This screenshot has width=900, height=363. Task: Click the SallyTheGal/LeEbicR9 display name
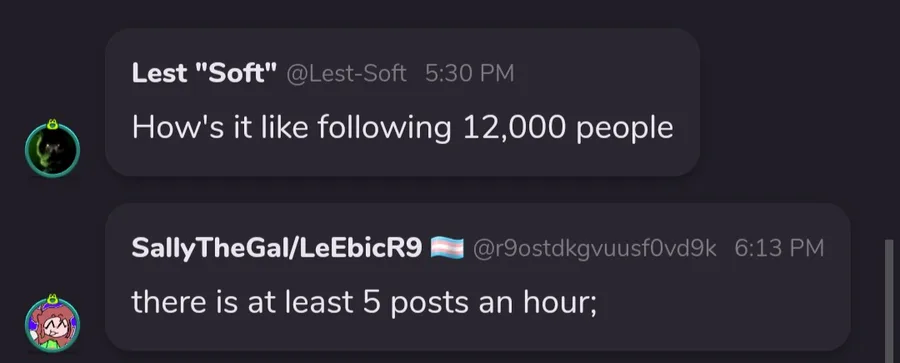(x=277, y=248)
